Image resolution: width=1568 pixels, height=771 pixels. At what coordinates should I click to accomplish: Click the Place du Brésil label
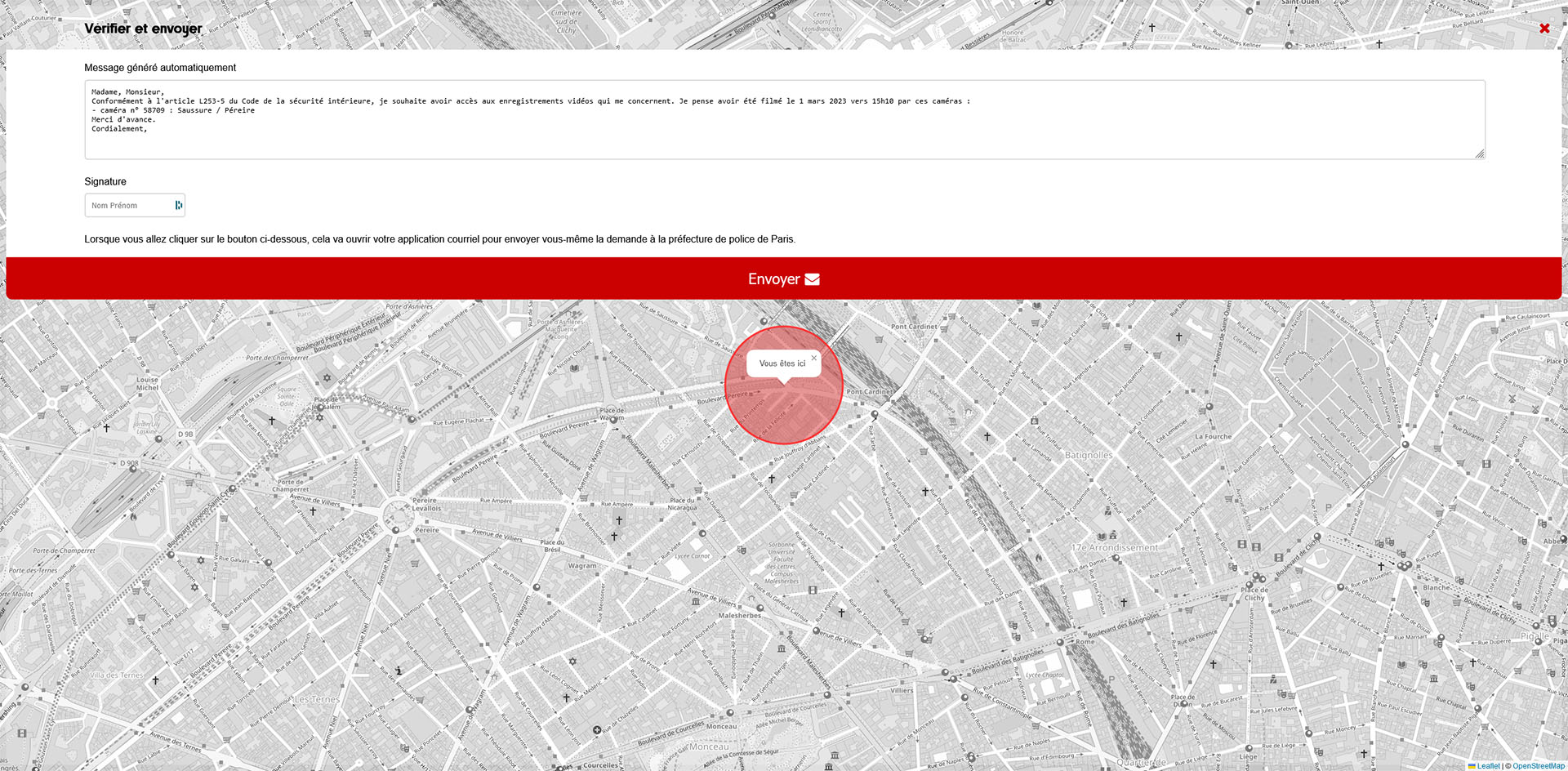[552, 546]
